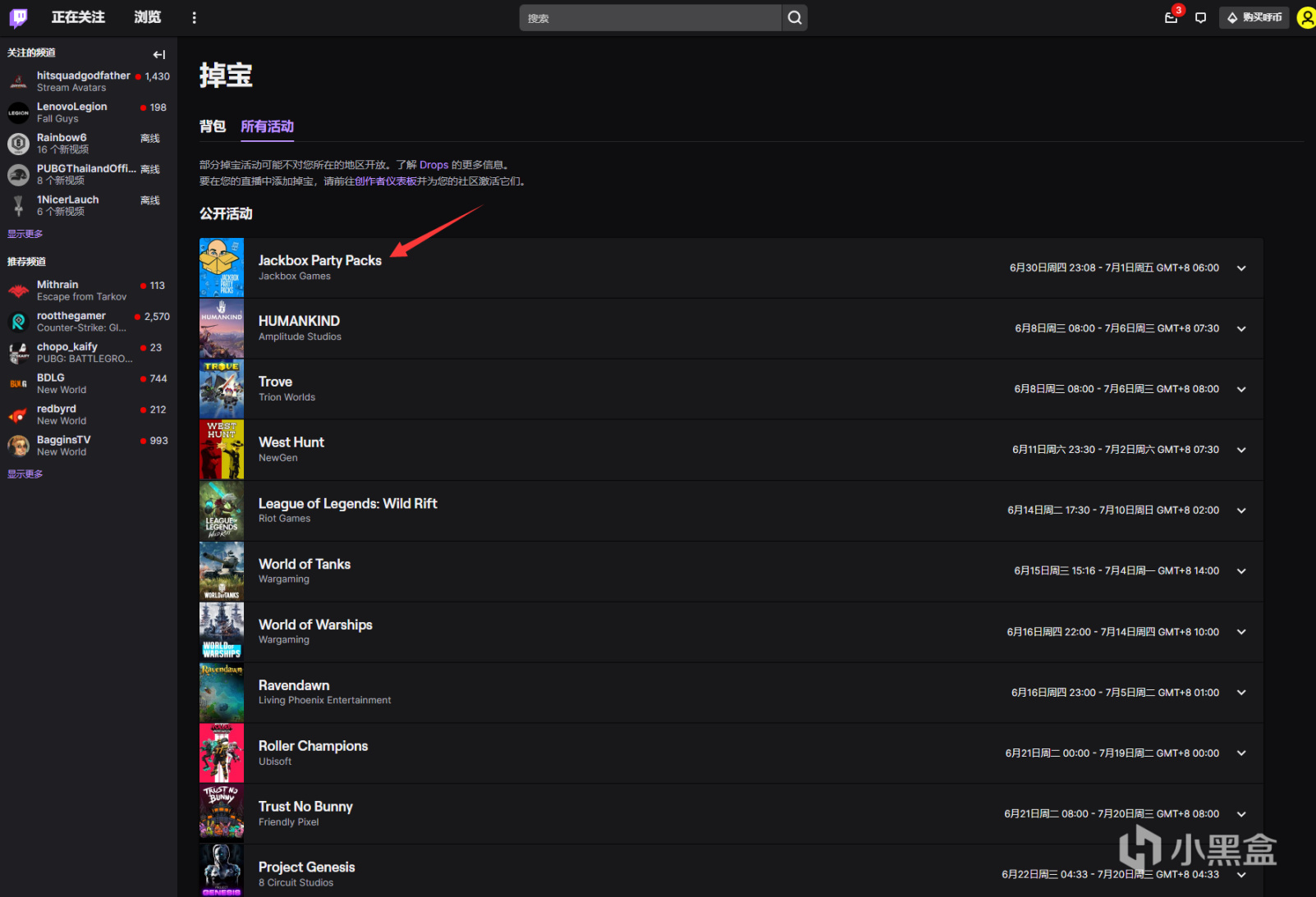This screenshot has height=897, width=1316.
Task: Open PUBGThailandOfficial channel avatar
Action: click(x=18, y=175)
